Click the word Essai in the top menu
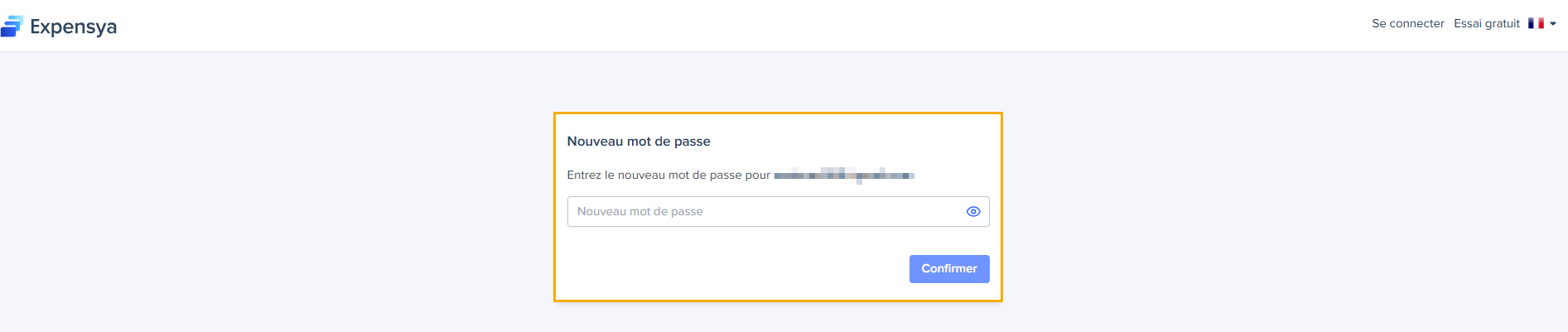The height and width of the screenshot is (332, 1568). [1467, 23]
